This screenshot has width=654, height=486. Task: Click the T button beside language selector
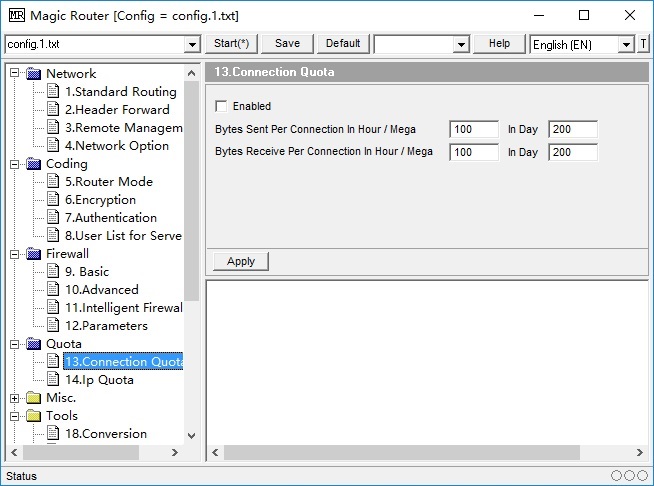[643, 44]
